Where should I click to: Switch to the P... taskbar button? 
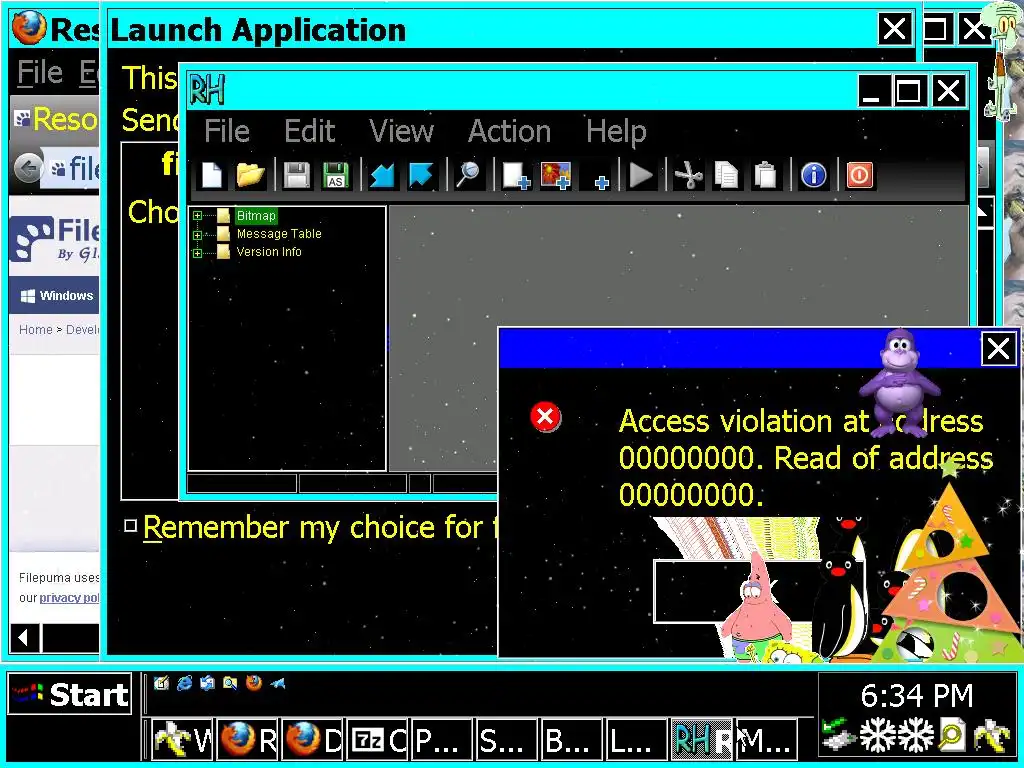click(442, 740)
